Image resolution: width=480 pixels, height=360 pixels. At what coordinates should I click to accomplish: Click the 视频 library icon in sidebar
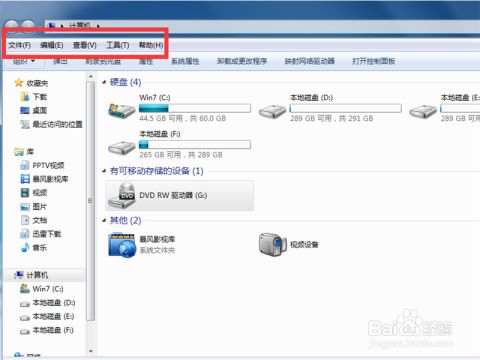[25, 193]
